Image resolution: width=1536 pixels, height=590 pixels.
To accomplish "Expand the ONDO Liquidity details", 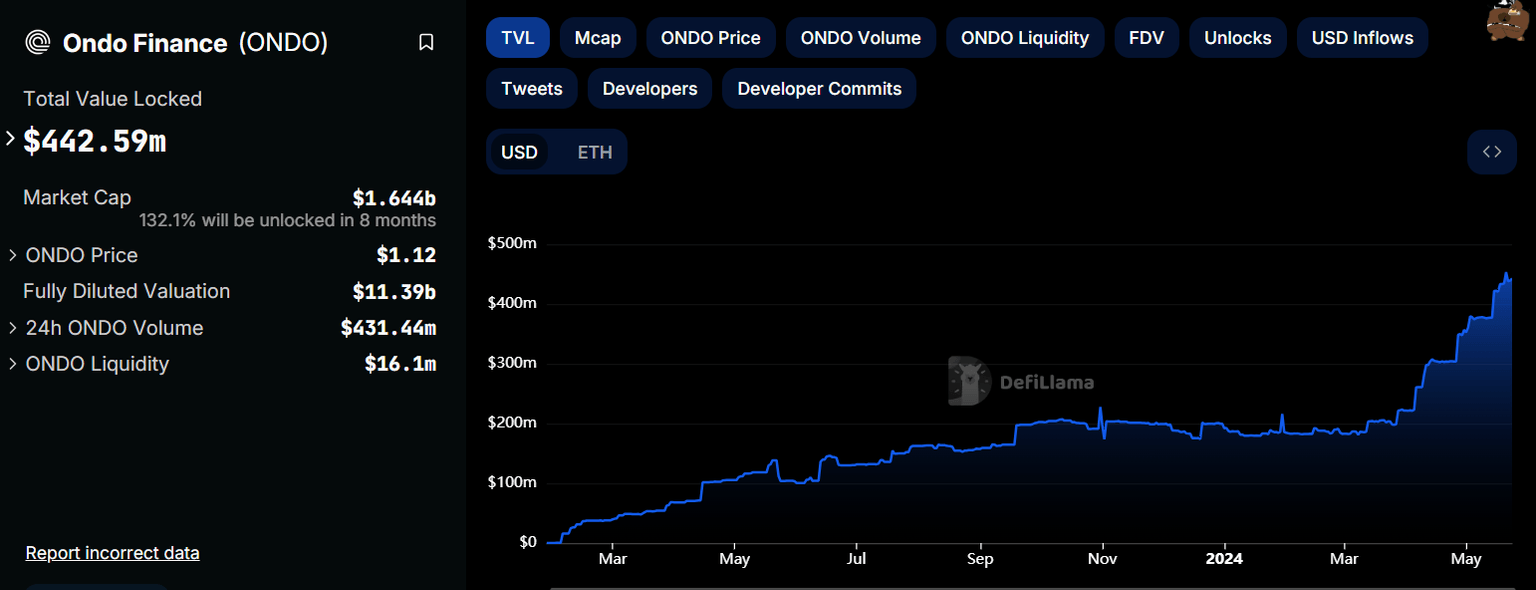I will (x=12, y=364).
